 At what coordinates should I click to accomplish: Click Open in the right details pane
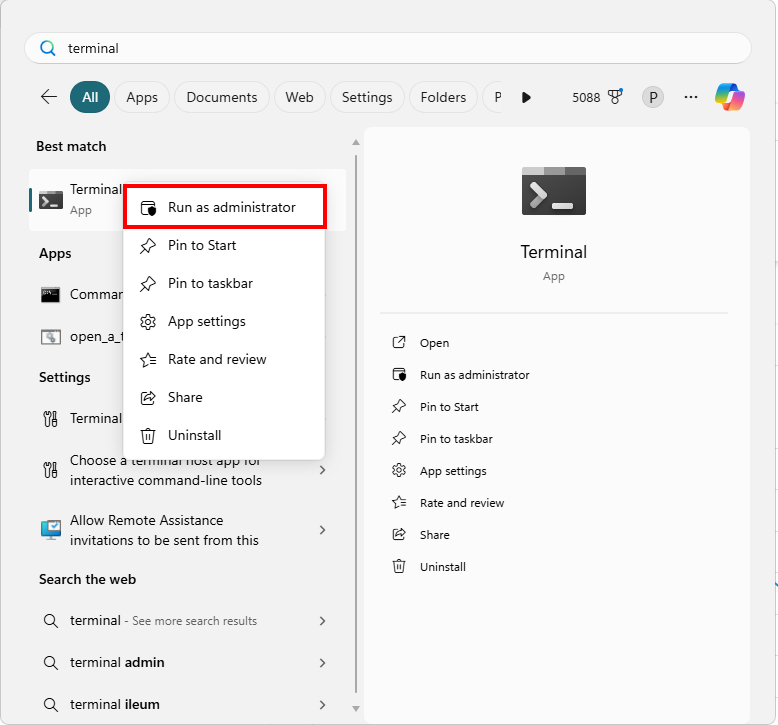pos(434,343)
